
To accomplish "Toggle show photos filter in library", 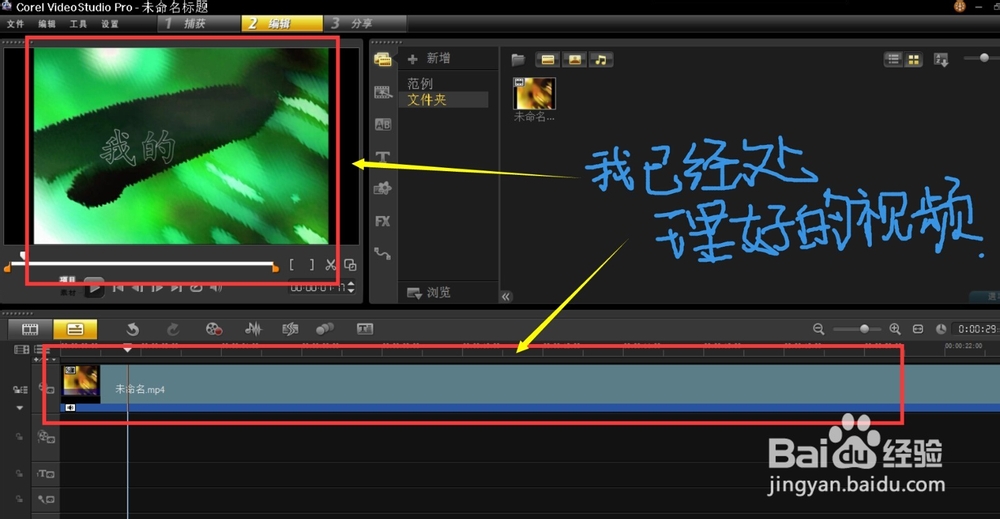I will [574, 60].
